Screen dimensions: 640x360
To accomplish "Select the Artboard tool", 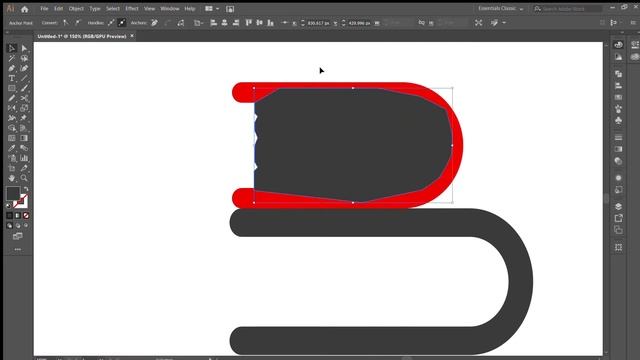I will pos(11,168).
